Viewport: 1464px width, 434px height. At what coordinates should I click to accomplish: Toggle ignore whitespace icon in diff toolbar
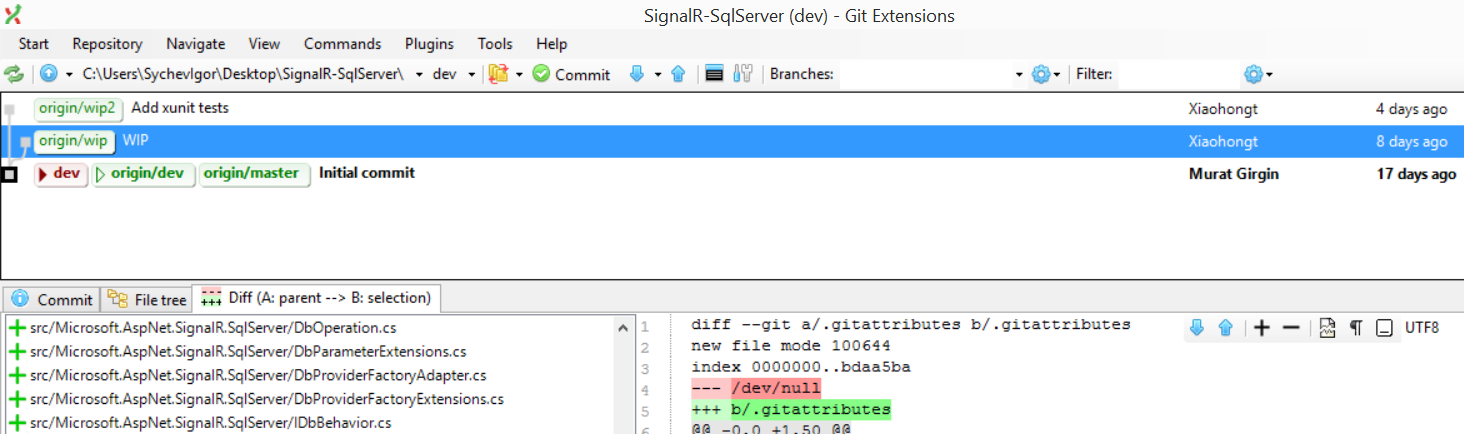click(x=1385, y=328)
